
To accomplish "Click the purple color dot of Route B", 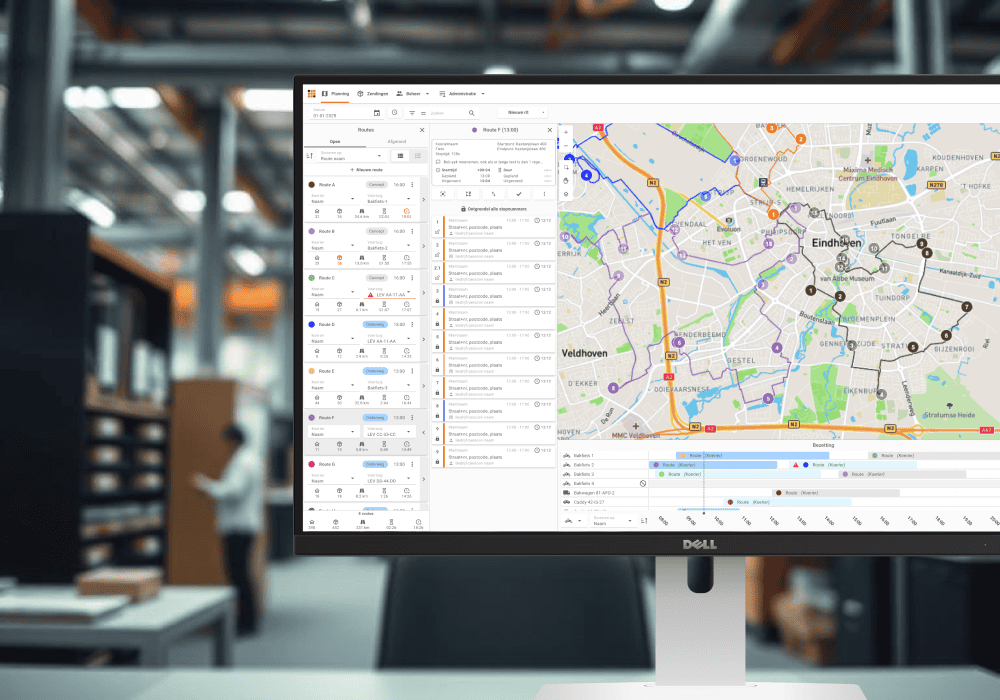I will [312, 231].
